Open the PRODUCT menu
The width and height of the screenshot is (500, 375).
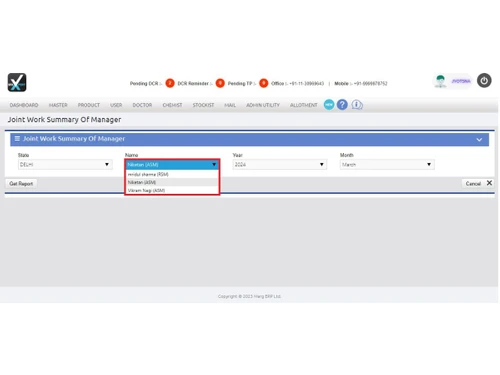tap(89, 105)
